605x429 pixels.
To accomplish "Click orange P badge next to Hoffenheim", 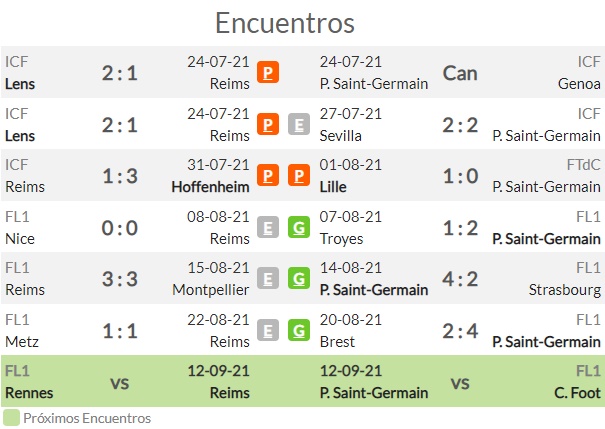I will pos(268,175).
